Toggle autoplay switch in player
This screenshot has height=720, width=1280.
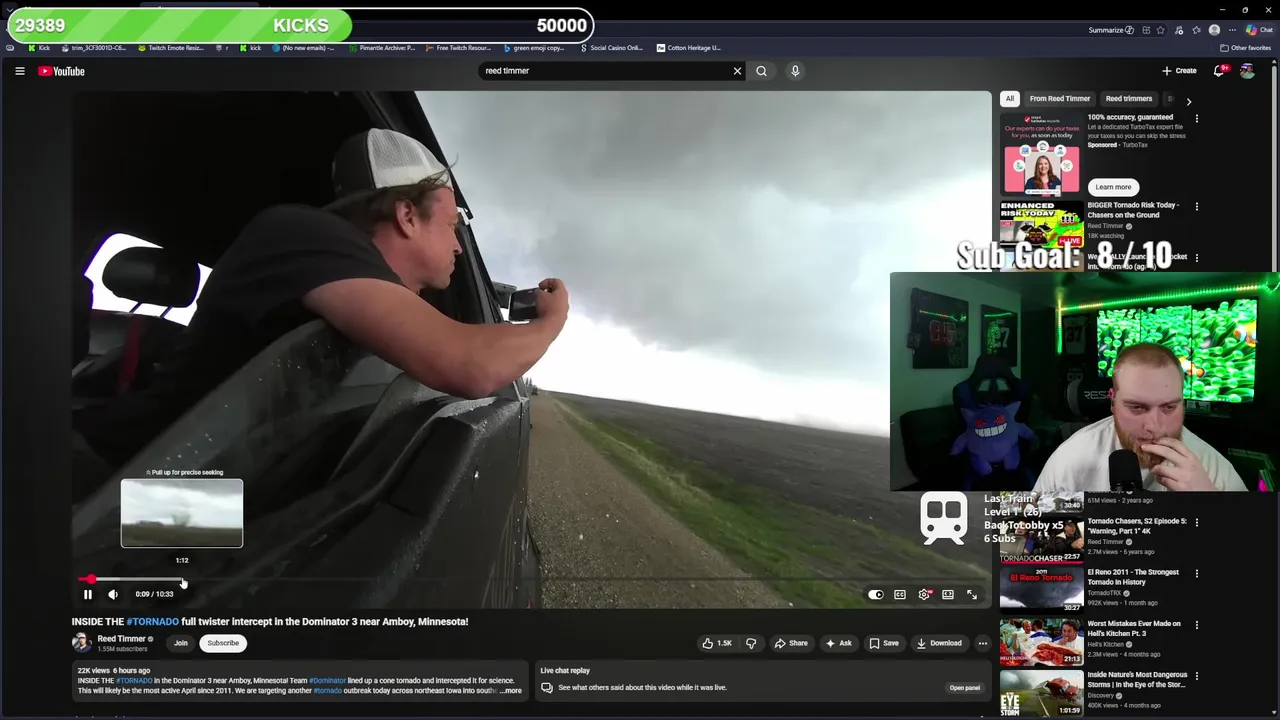click(x=875, y=594)
